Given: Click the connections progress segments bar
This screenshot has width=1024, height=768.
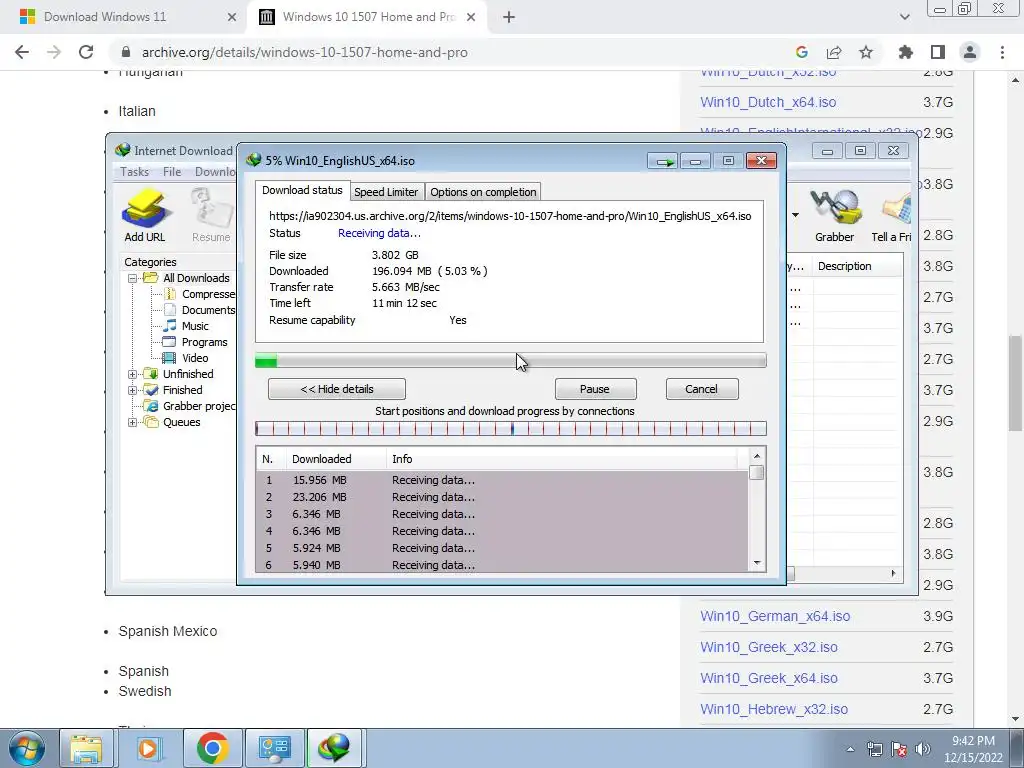Looking at the screenshot, I should coord(511,429).
